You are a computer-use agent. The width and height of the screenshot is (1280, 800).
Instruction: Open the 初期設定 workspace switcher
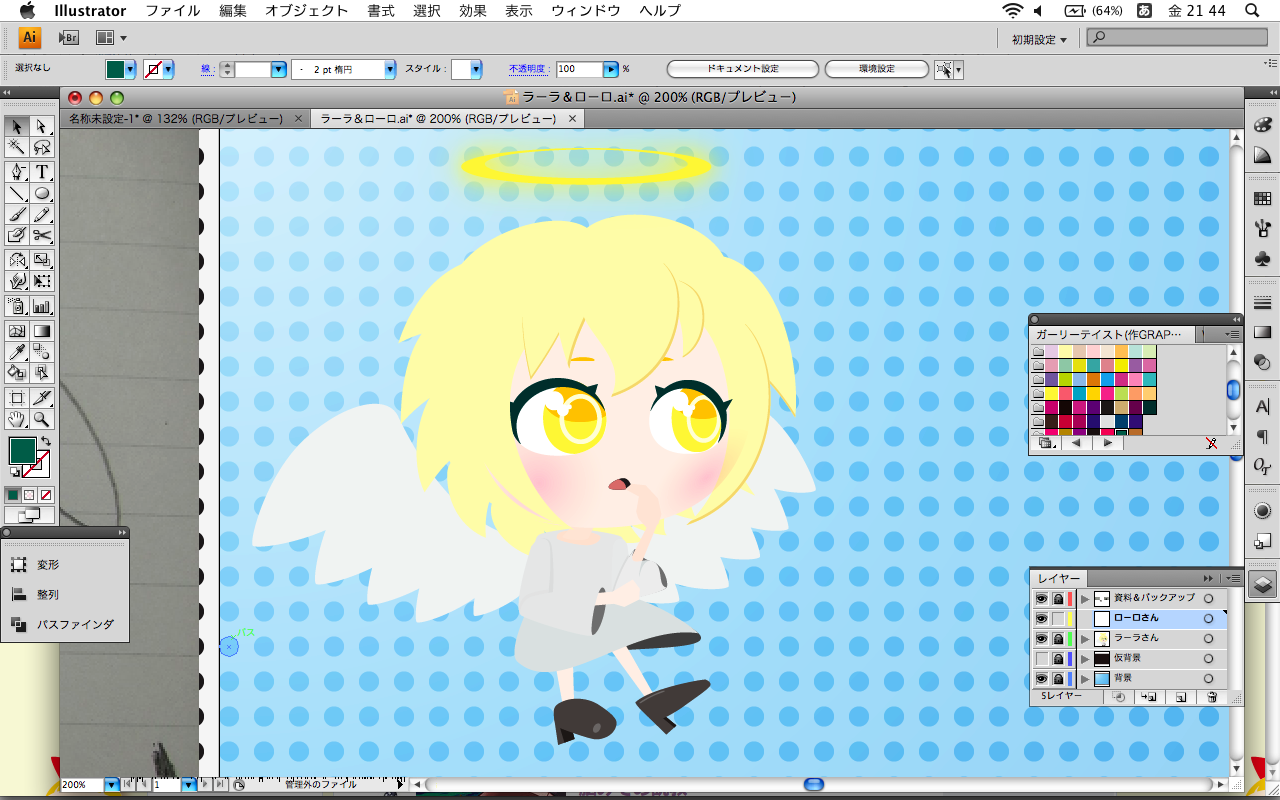point(1039,39)
